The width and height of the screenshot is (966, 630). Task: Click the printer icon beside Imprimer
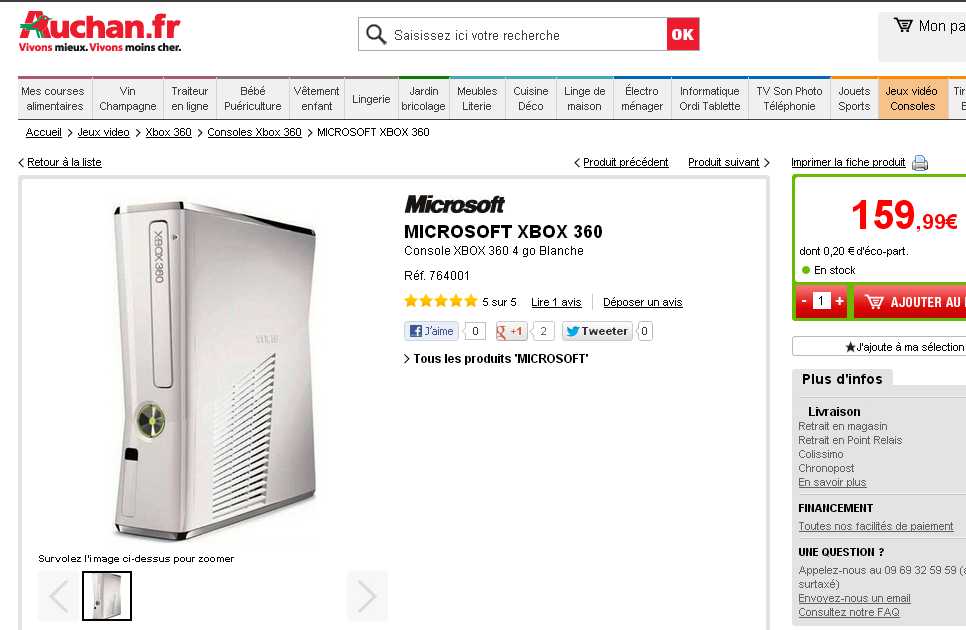tap(920, 163)
